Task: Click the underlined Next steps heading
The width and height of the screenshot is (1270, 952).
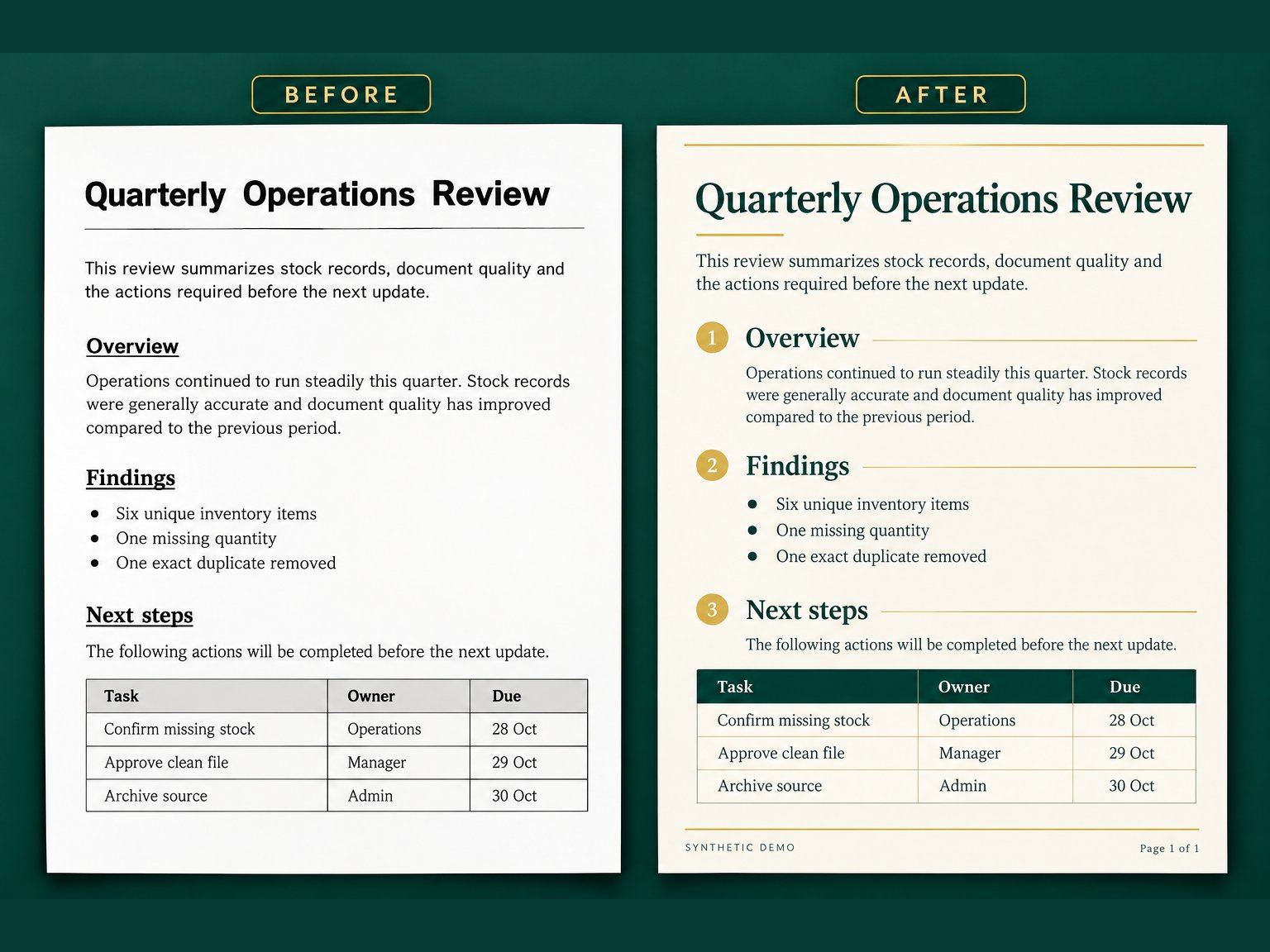Action: (140, 616)
